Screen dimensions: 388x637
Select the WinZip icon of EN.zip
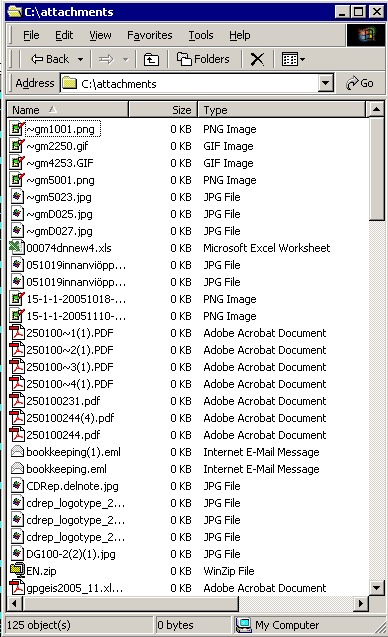coord(17,571)
